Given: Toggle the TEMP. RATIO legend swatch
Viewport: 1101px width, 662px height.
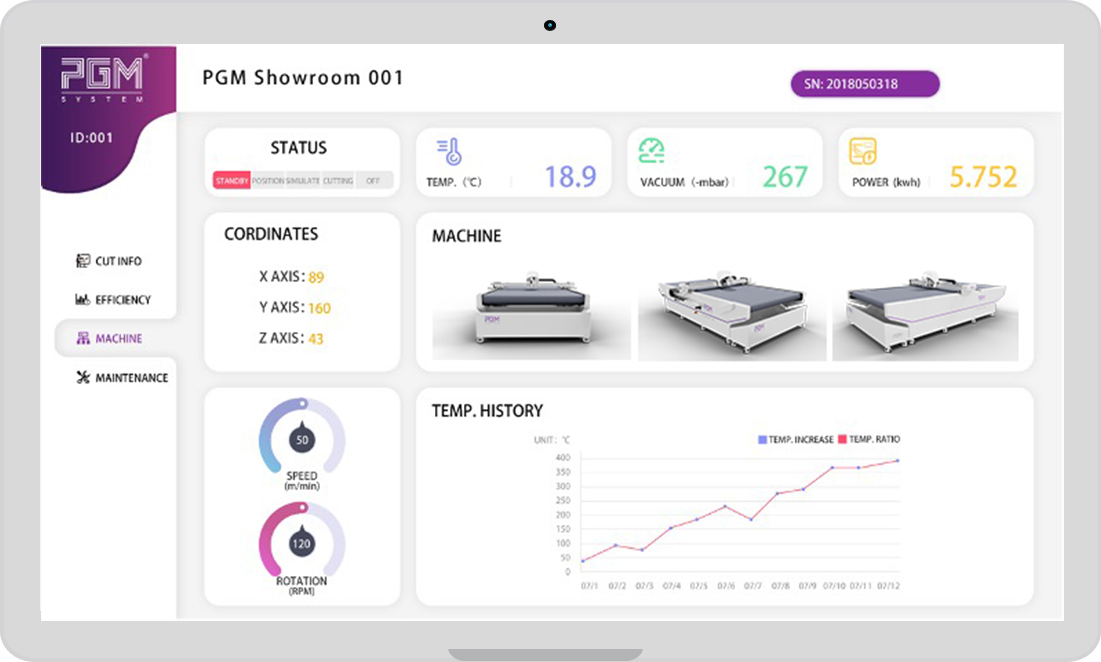Looking at the screenshot, I should [843, 439].
